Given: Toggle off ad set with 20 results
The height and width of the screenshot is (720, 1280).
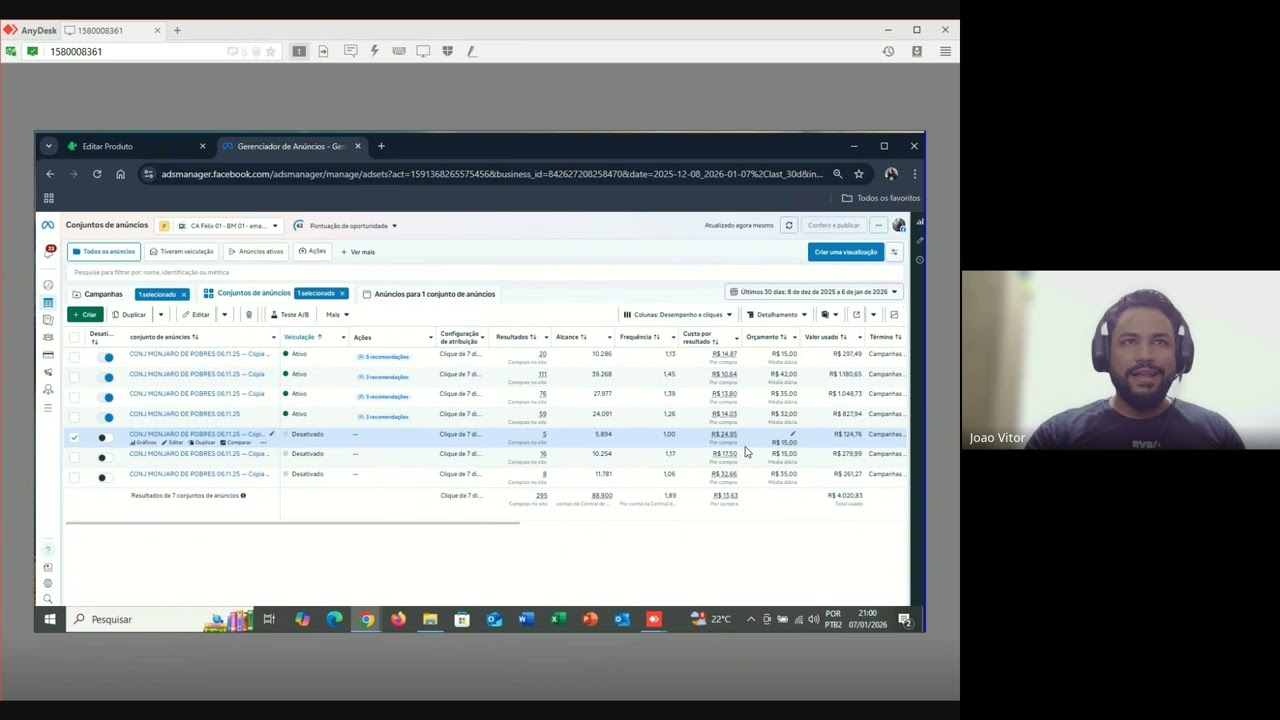Looking at the screenshot, I should coord(106,357).
